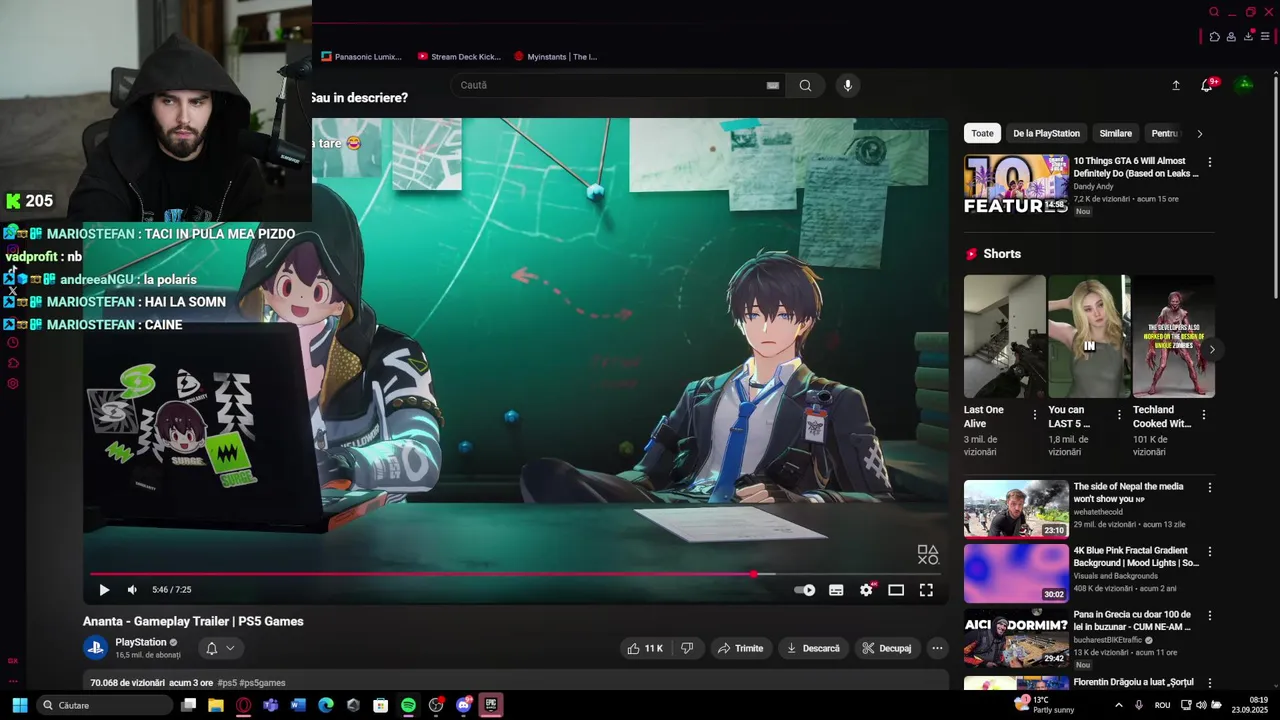
Task: Open more actions menu beside Decupaj
Action: [x=937, y=648]
